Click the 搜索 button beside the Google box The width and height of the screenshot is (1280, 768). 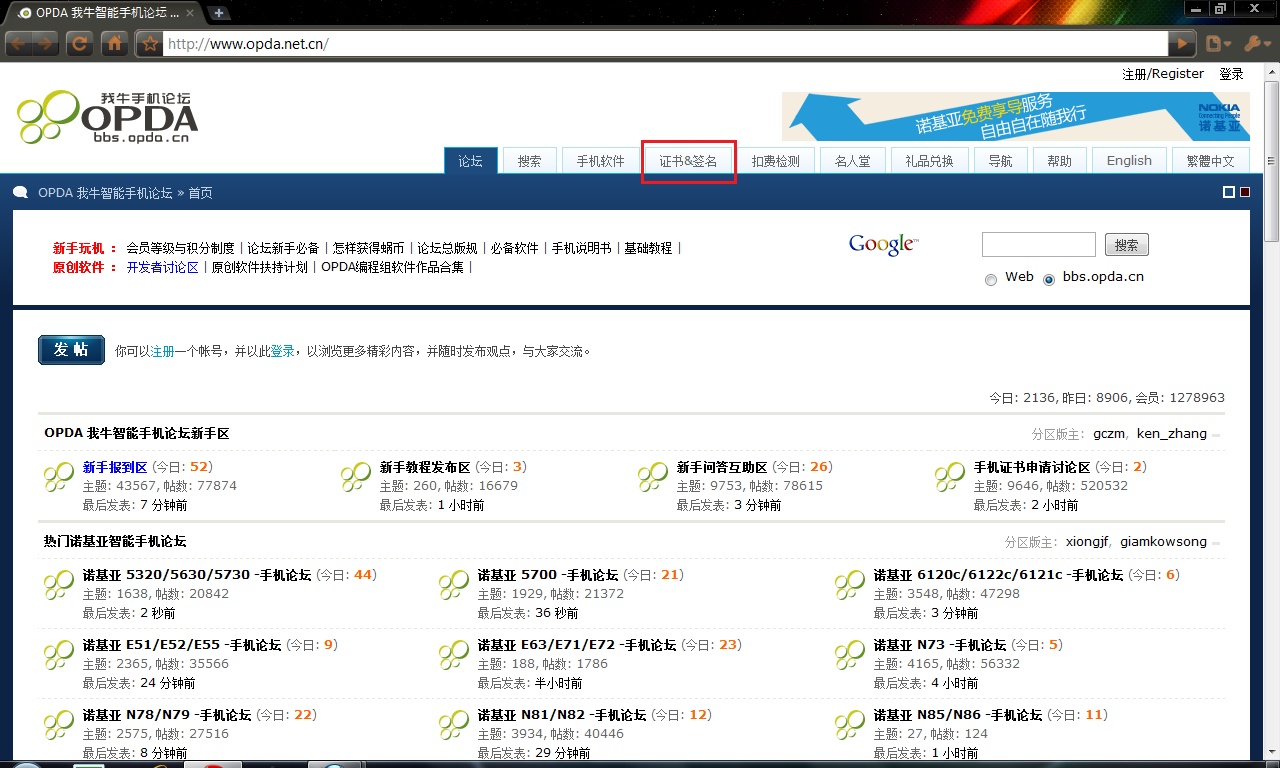click(1127, 245)
